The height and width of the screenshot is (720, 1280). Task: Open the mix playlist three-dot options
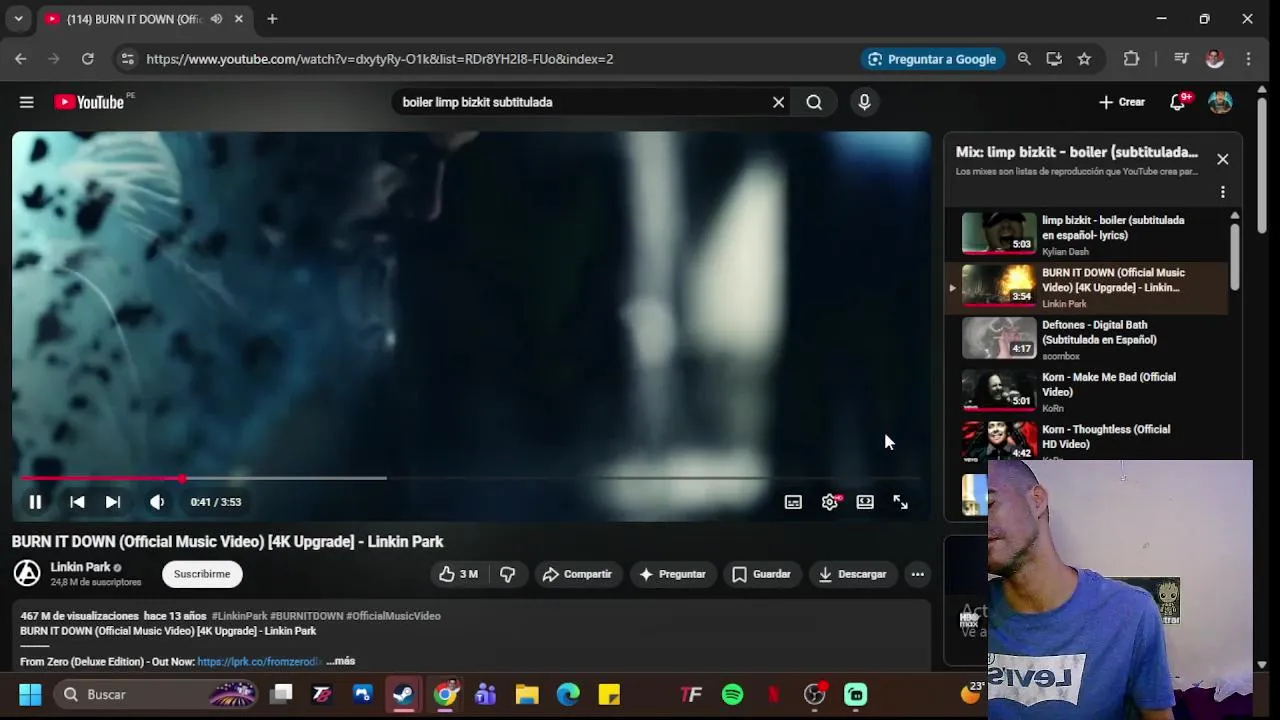click(x=1222, y=192)
